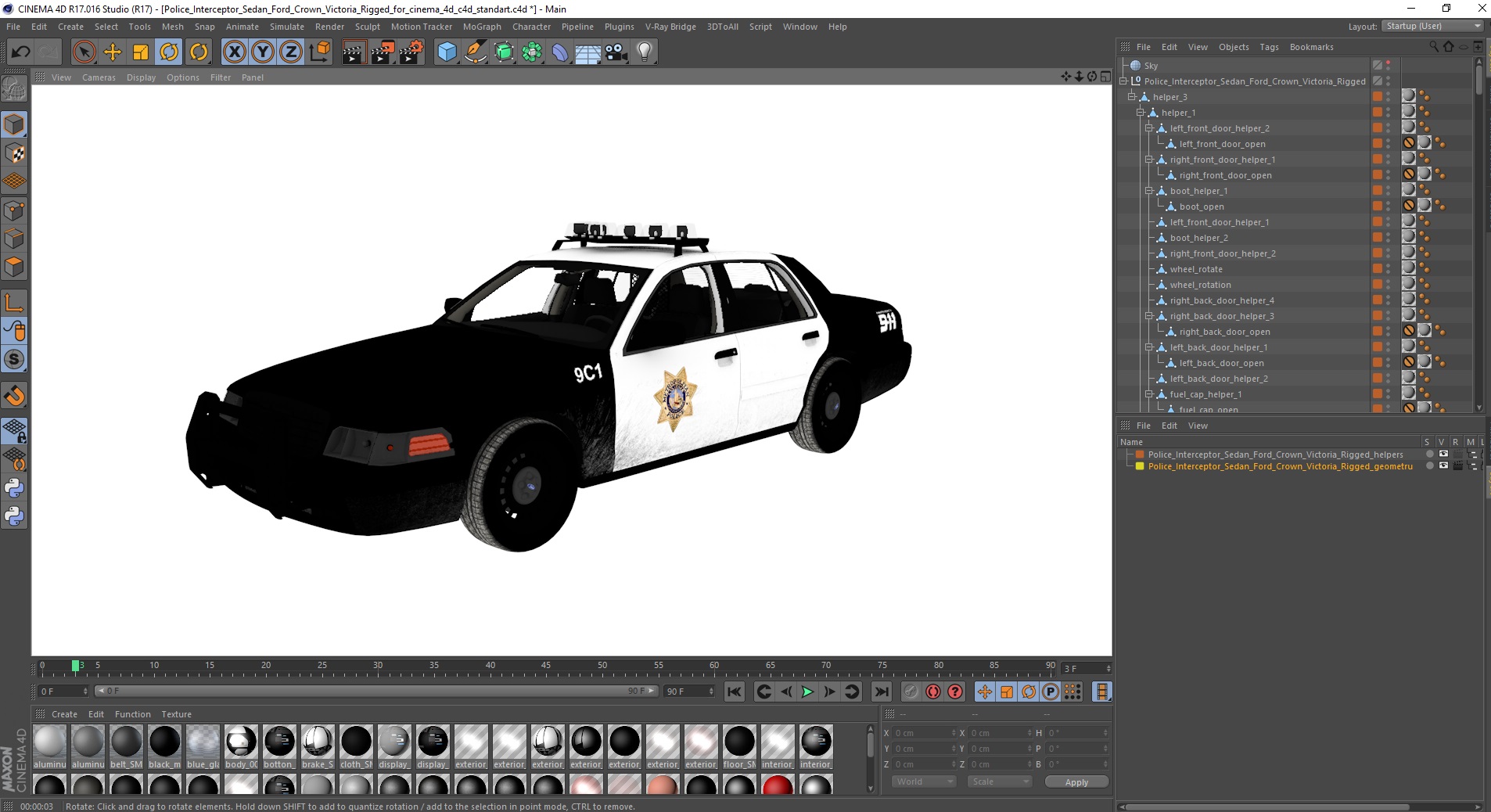The width and height of the screenshot is (1491, 812).
Task: Render the active view
Action: [x=354, y=52]
